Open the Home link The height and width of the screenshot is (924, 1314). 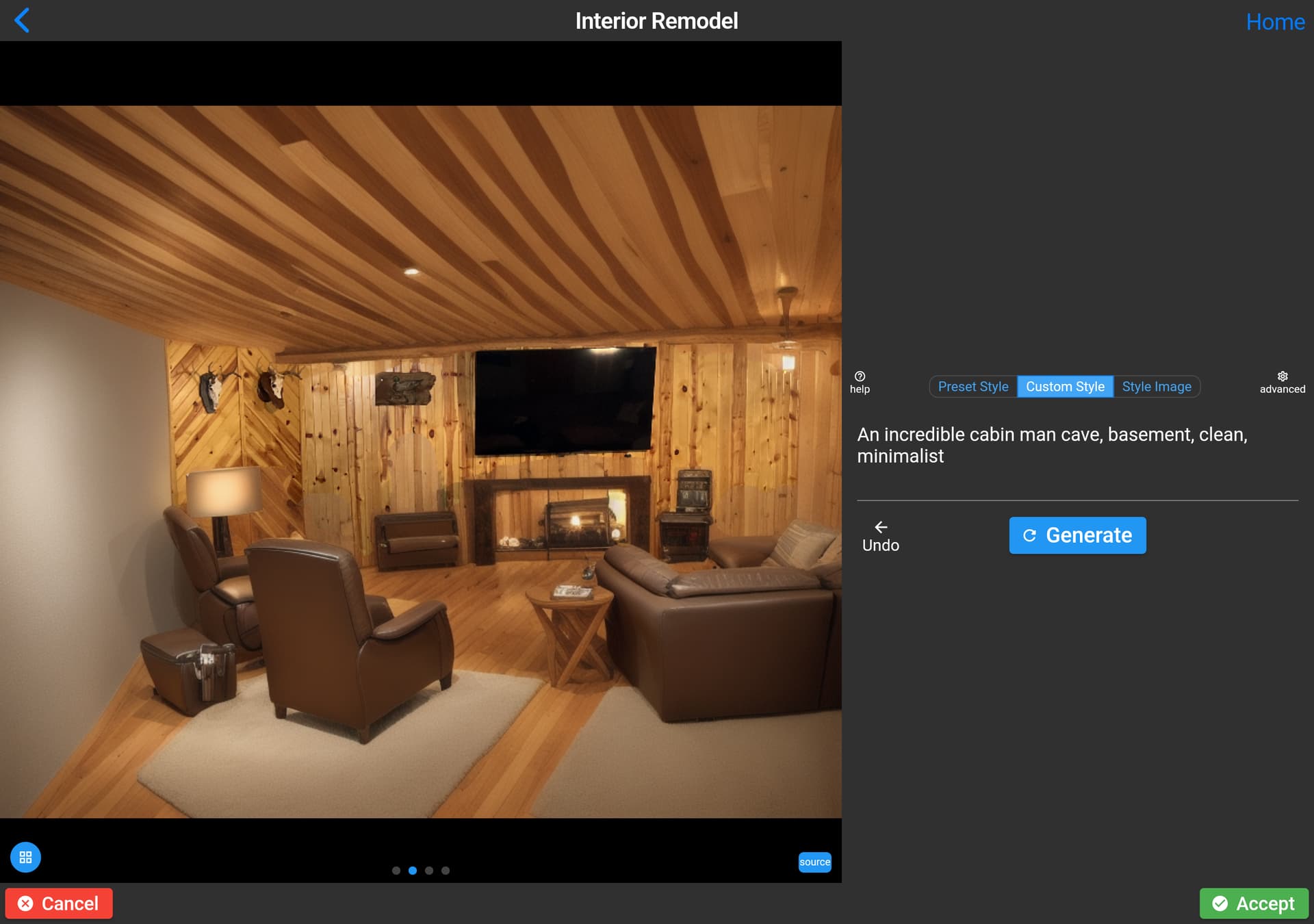[1275, 22]
